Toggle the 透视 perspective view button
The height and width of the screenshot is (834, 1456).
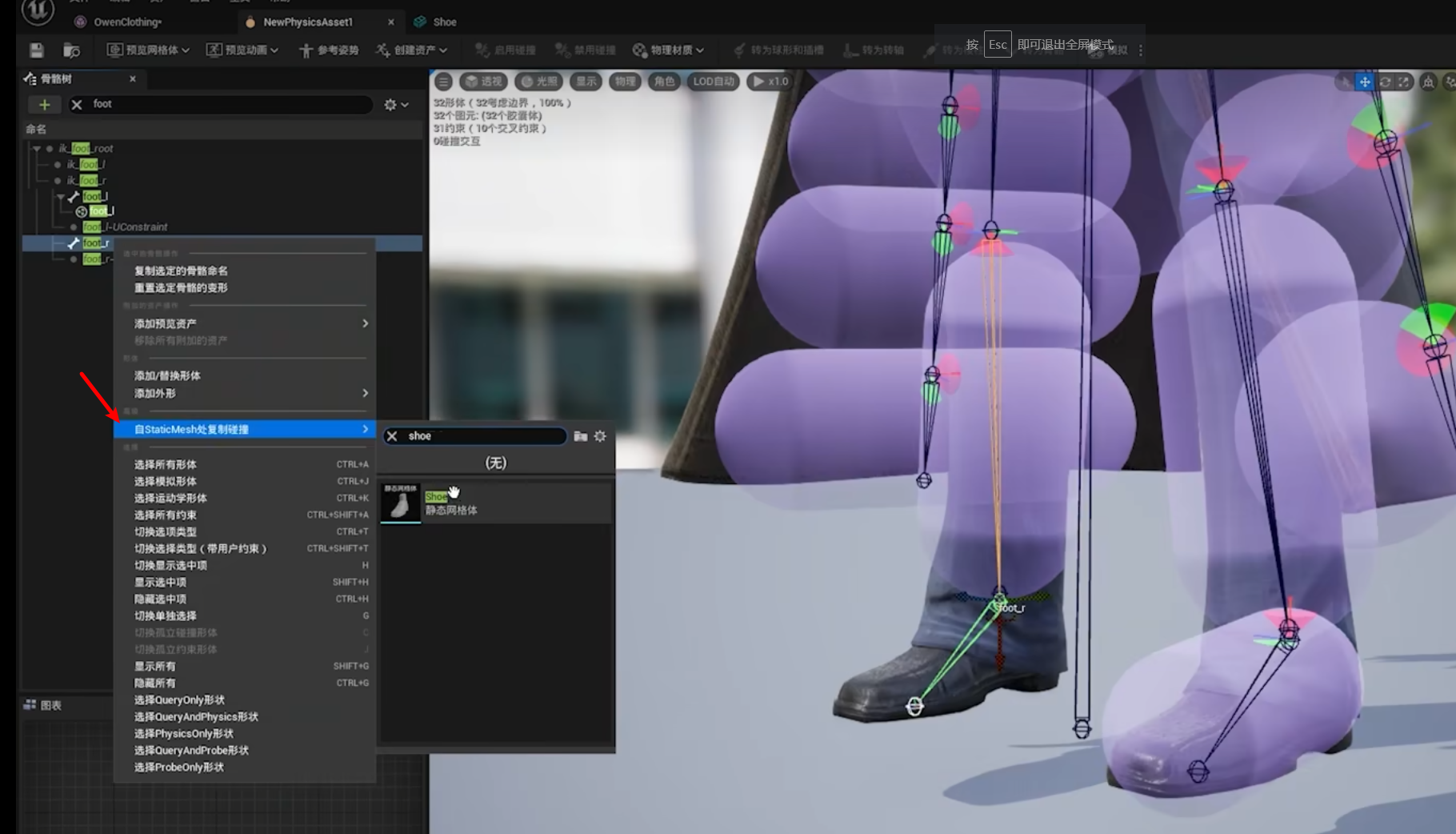tap(482, 82)
